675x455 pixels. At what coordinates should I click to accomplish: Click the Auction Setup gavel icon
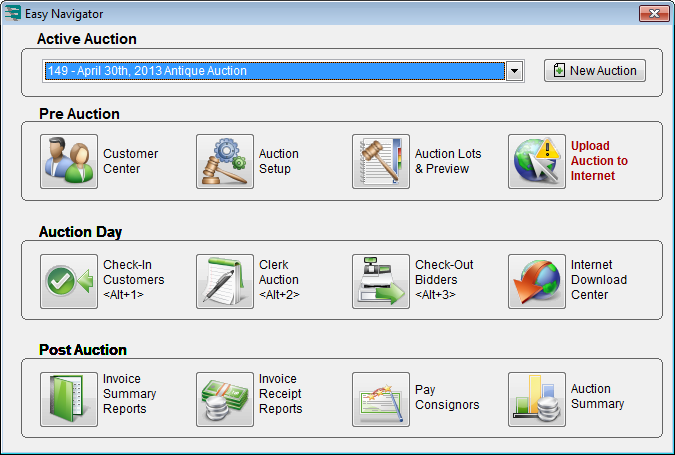point(225,162)
